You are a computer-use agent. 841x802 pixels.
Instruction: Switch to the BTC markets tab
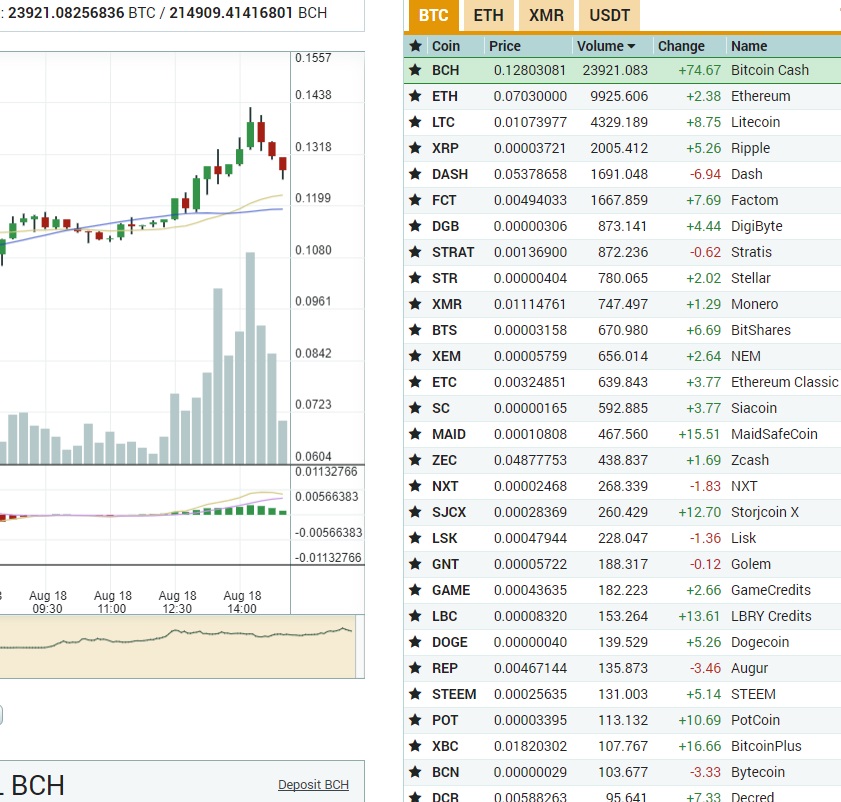(x=433, y=16)
